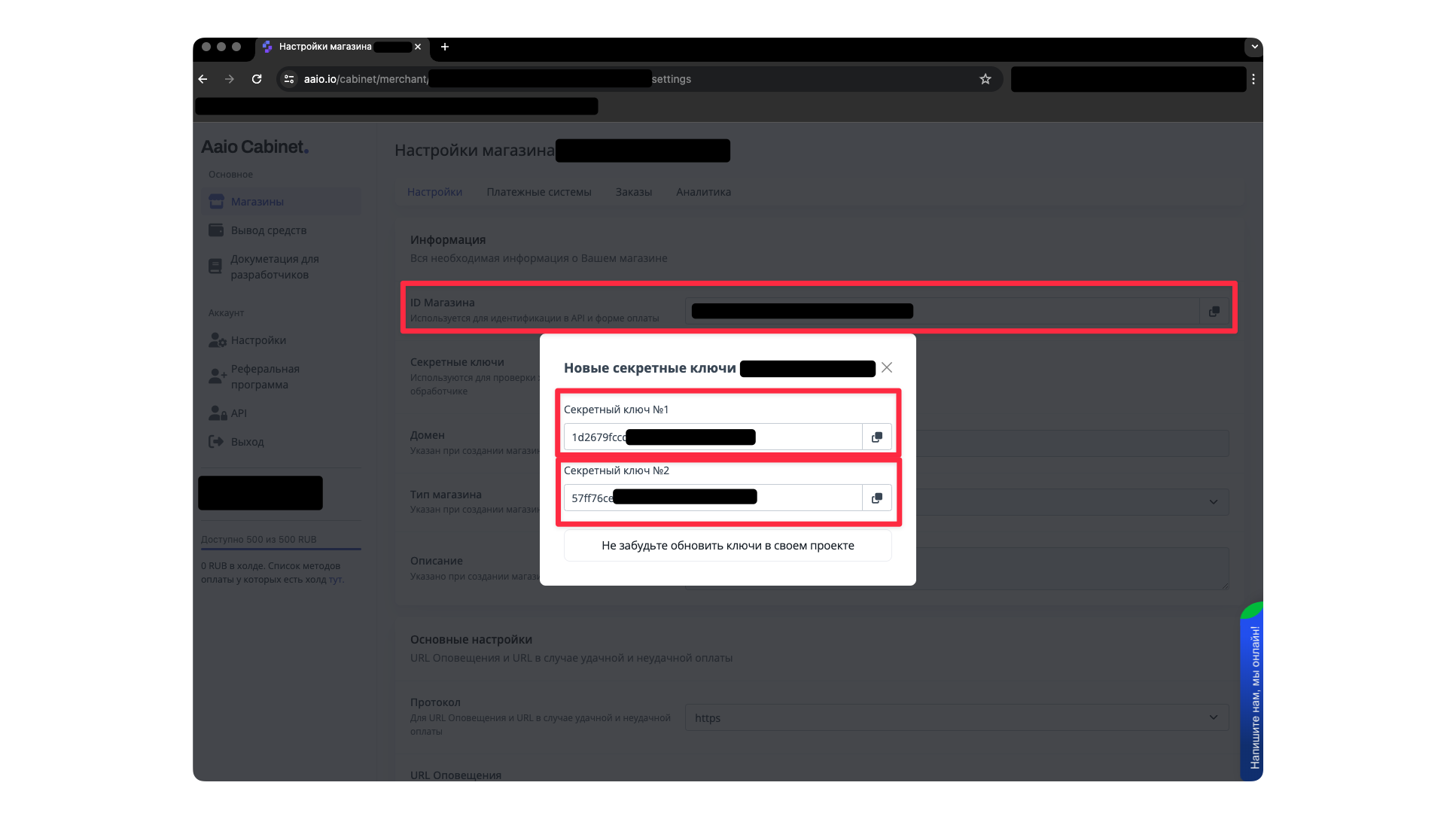This screenshot has height=819, width=1456.
Task: Open Документация для разработчиков link
Action: tap(274, 266)
